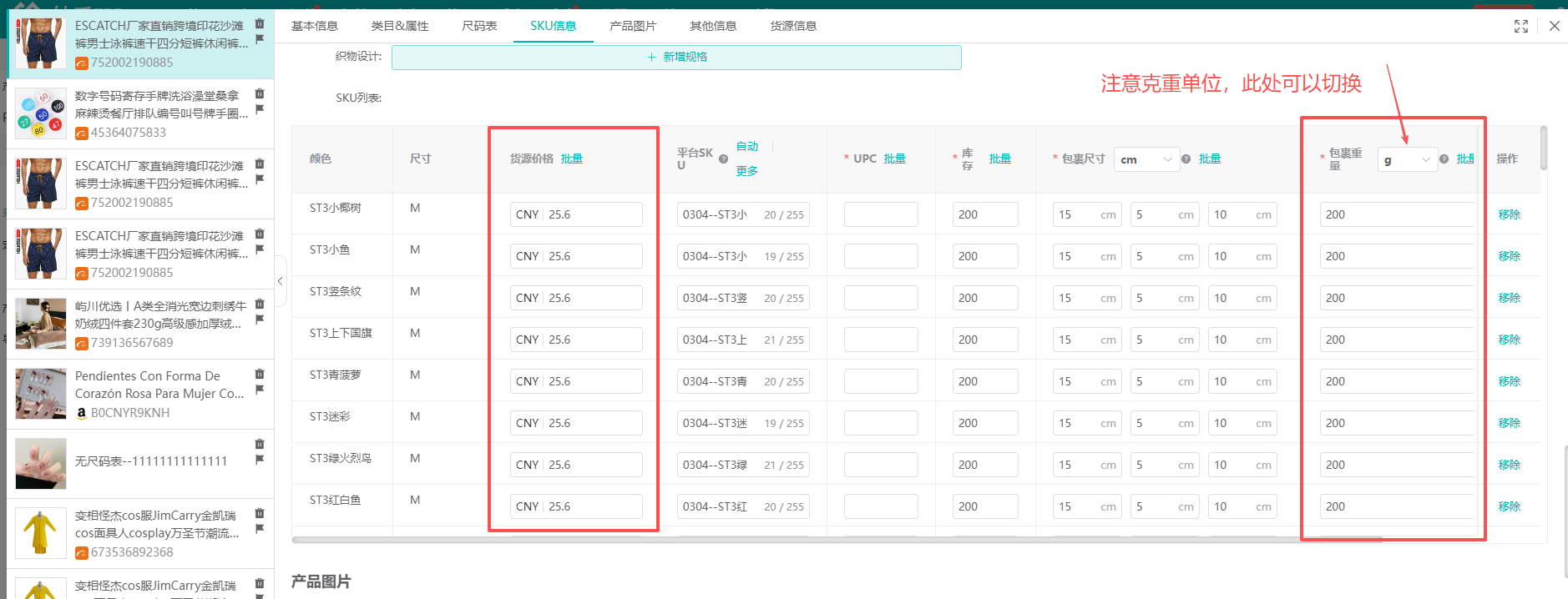This screenshot has height=599, width=1568.
Task: Open the cm package size unit dropdown
Action: pos(1146,159)
